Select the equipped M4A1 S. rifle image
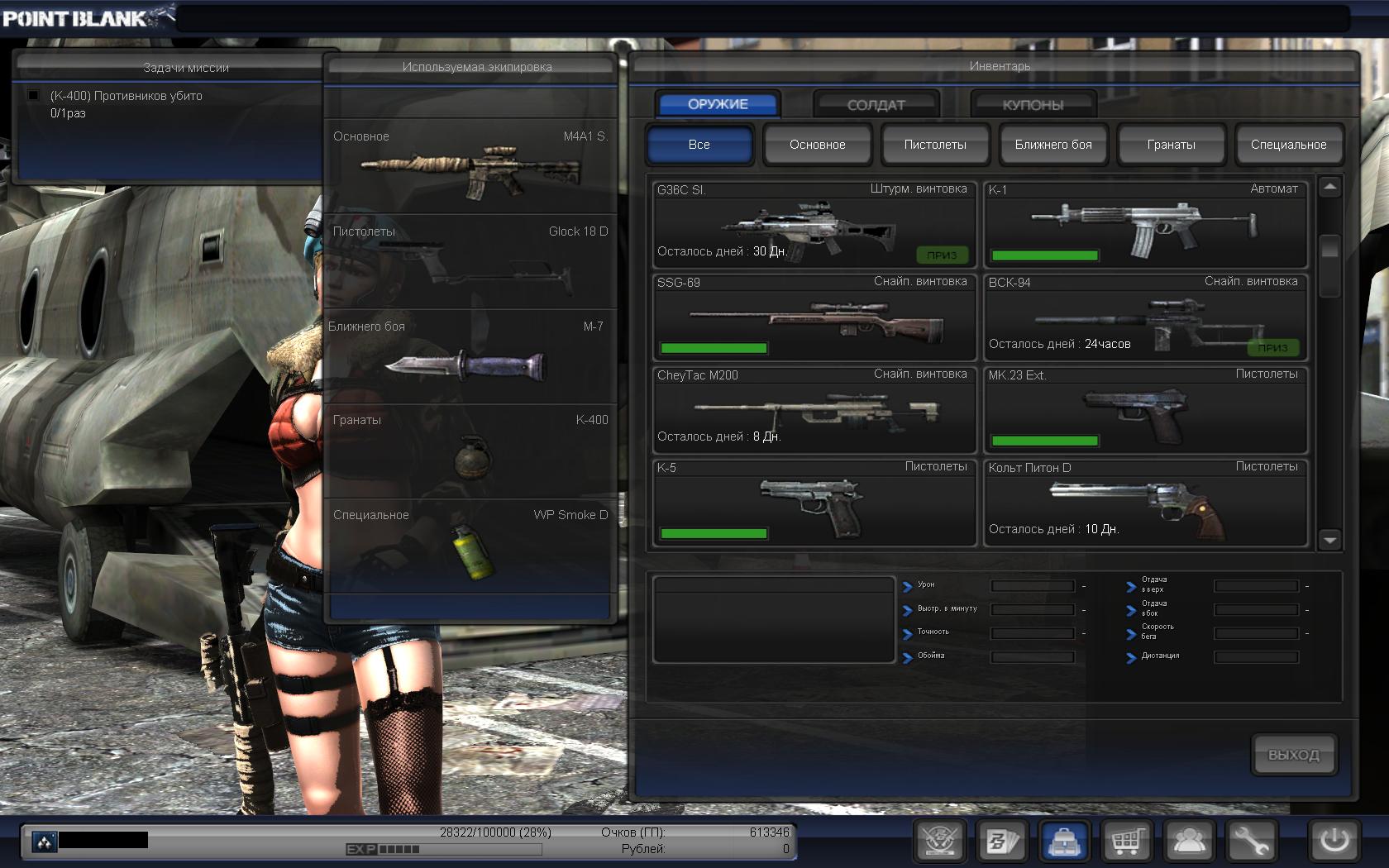Screen dimensions: 1389x868 coord(470,171)
